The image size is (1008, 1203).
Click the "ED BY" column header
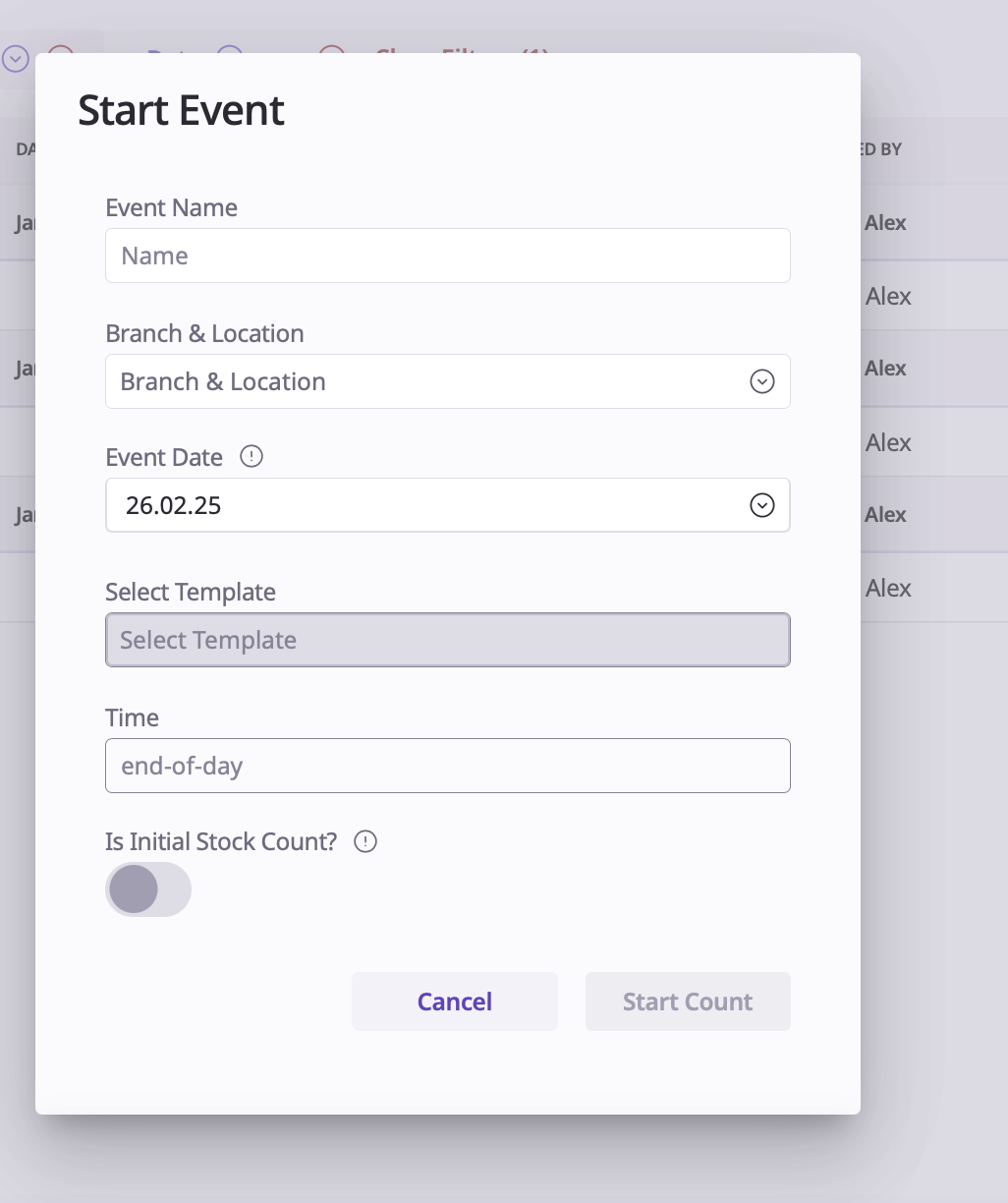[880, 149]
